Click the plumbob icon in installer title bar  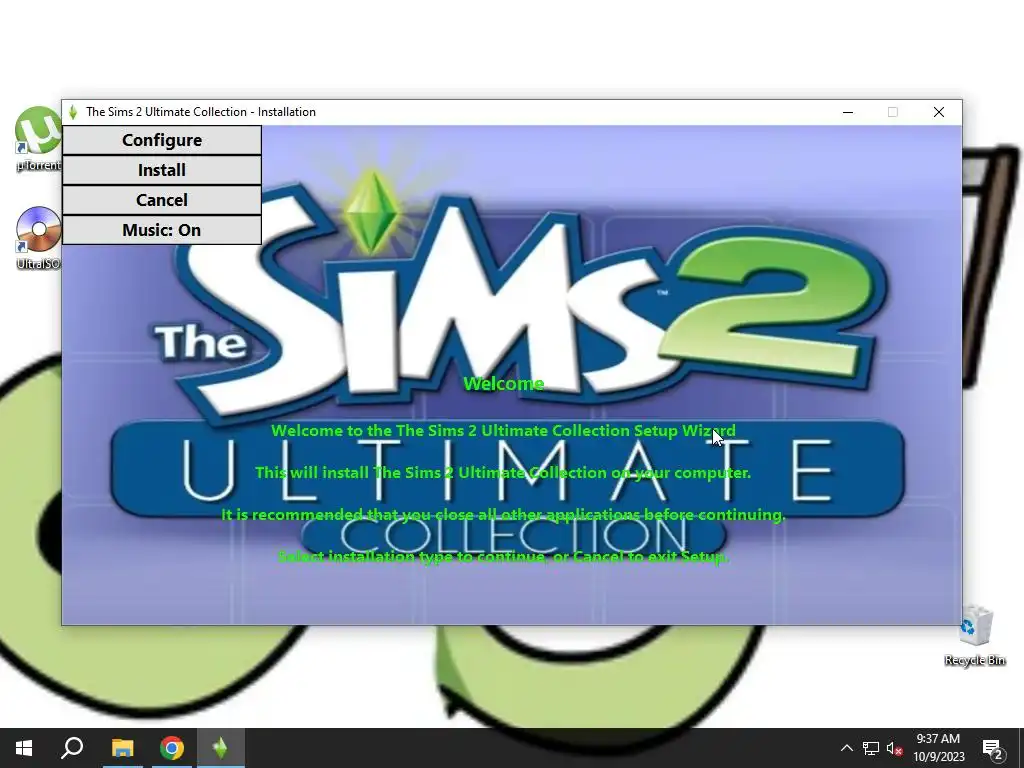click(73, 112)
